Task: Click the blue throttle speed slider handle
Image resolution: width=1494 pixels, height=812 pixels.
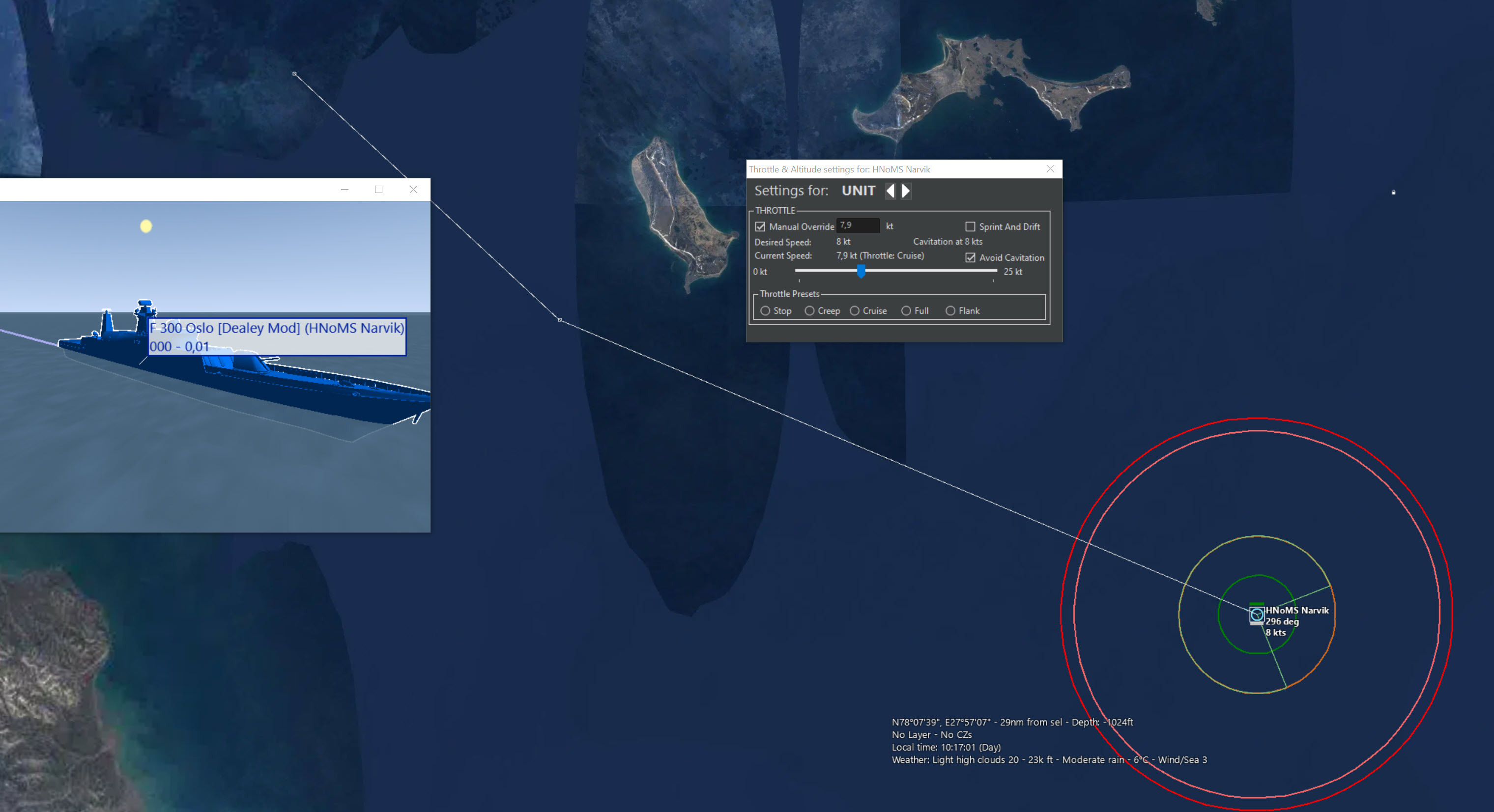Action: tap(861, 271)
